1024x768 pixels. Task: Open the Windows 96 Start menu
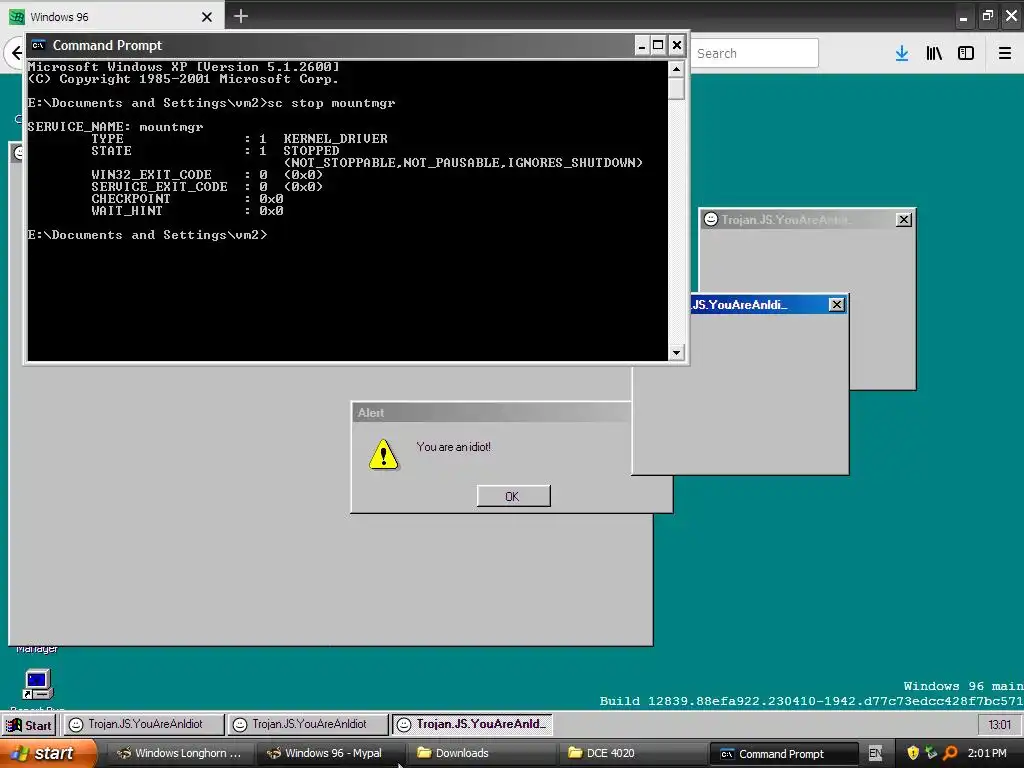[x=29, y=725]
